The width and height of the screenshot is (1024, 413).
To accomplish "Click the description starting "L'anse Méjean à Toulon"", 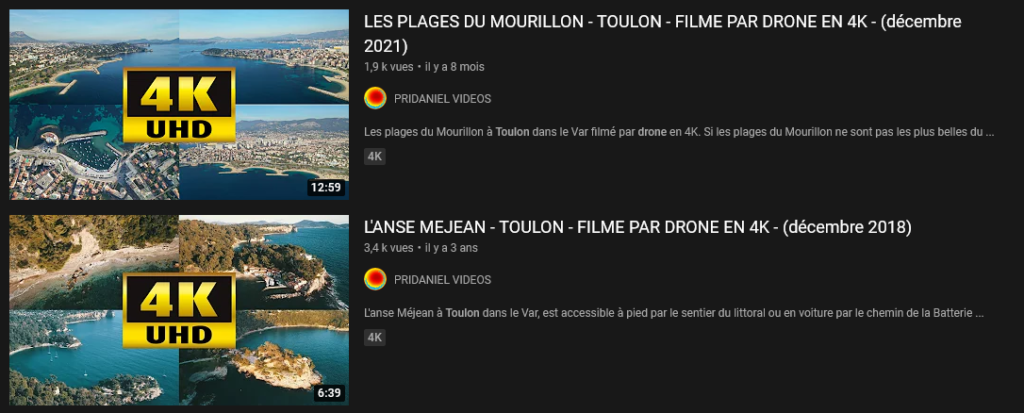I will (x=673, y=313).
